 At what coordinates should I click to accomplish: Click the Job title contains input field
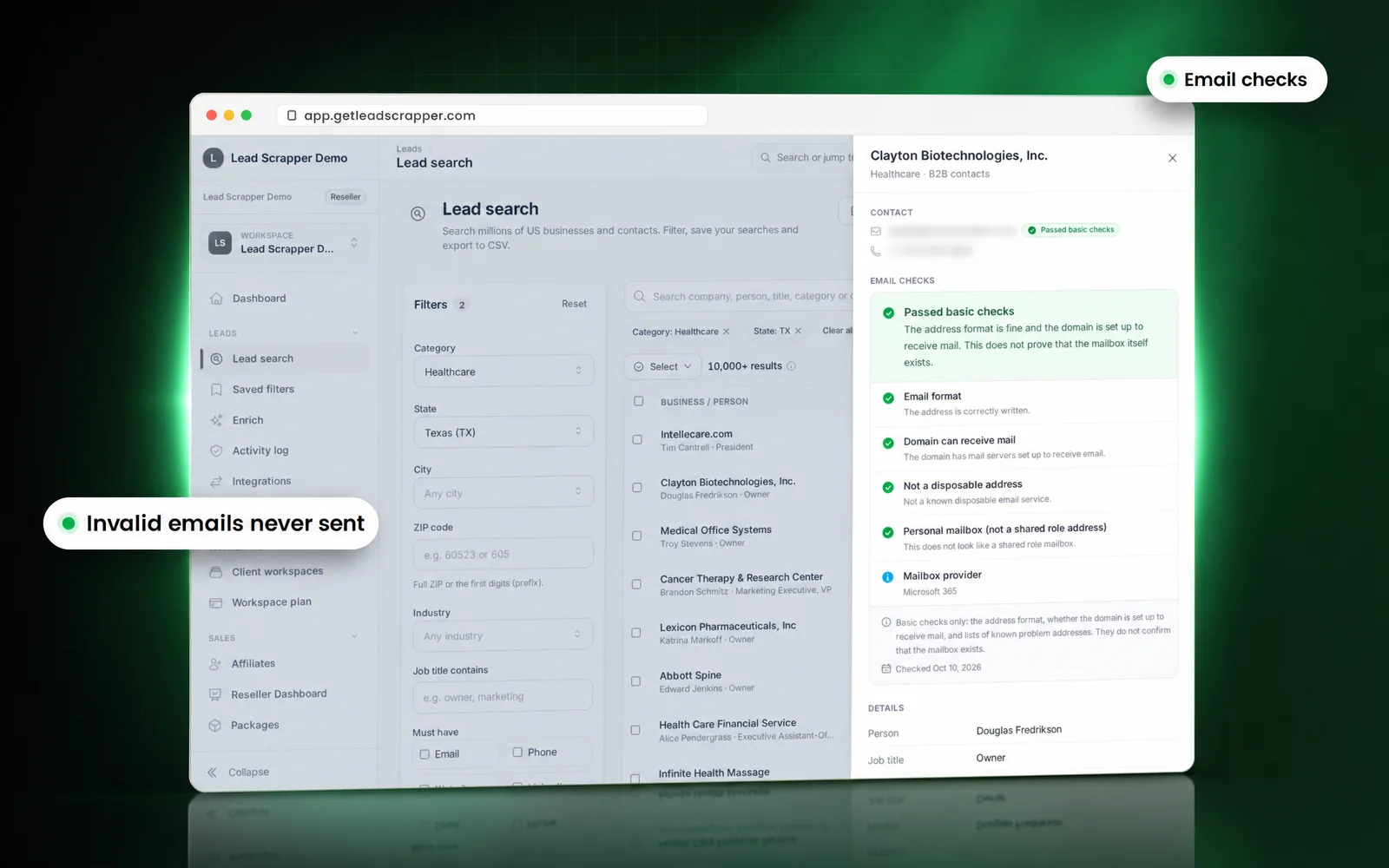tap(502, 696)
